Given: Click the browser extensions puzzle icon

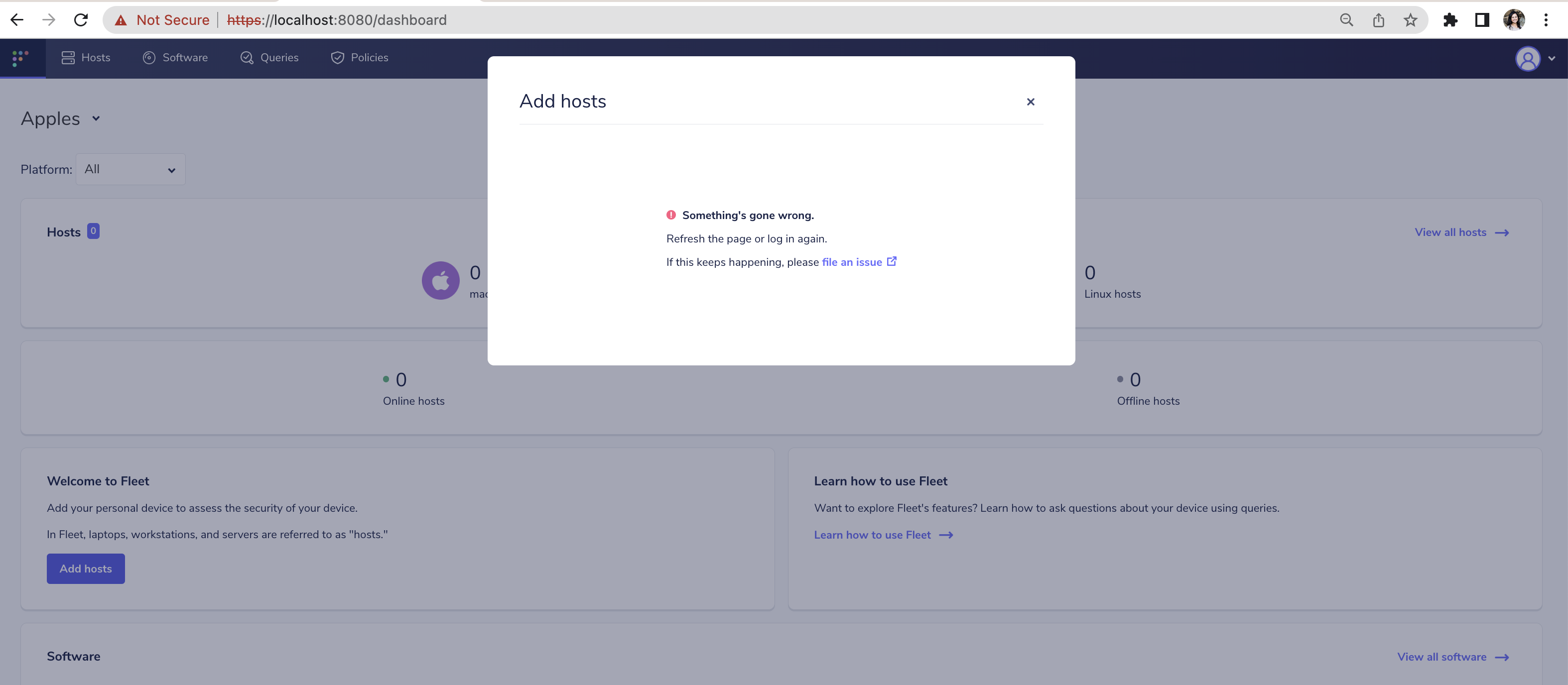Looking at the screenshot, I should [x=1451, y=19].
